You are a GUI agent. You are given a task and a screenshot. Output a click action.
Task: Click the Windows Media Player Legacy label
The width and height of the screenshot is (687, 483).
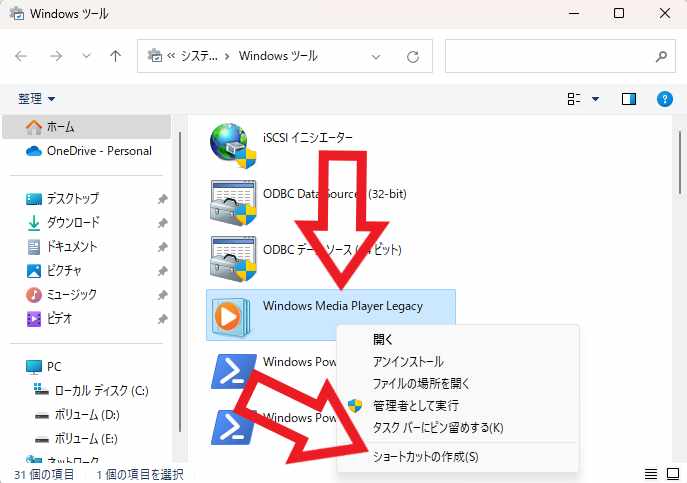click(x=343, y=306)
